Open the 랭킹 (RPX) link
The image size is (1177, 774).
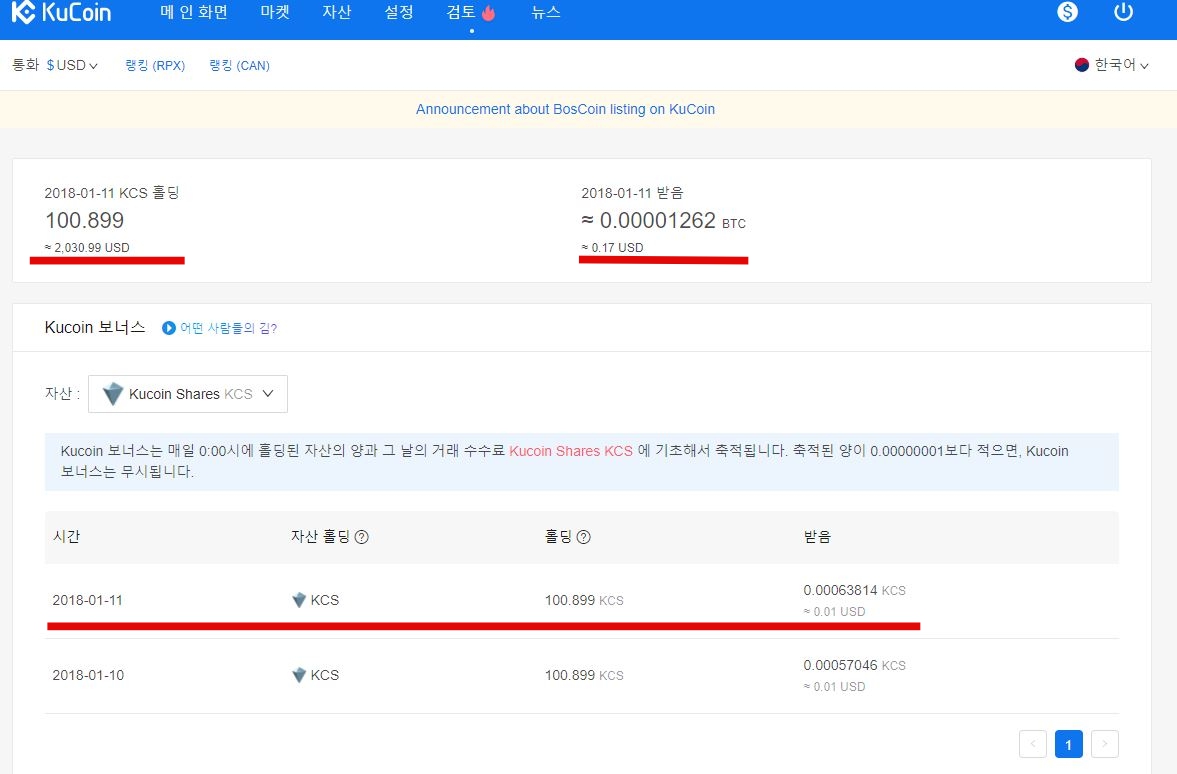point(155,65)
